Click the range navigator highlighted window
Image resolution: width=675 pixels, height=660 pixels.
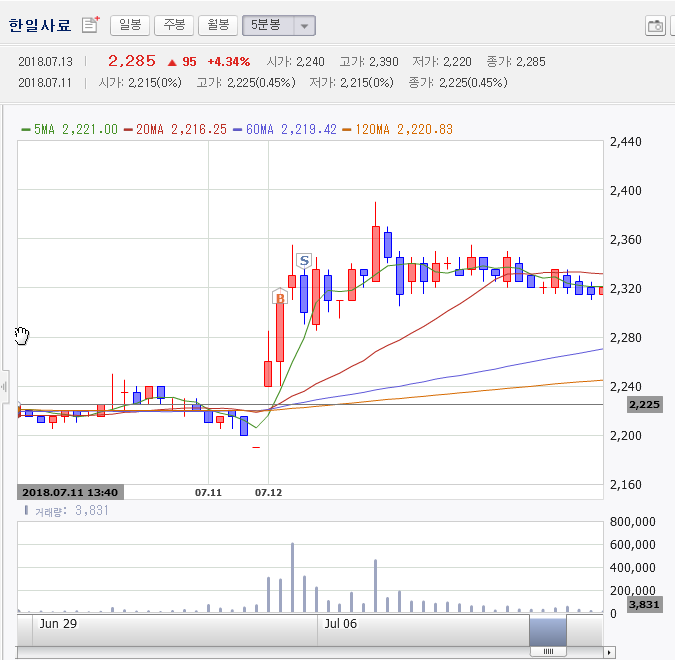(x=548, y=632)
